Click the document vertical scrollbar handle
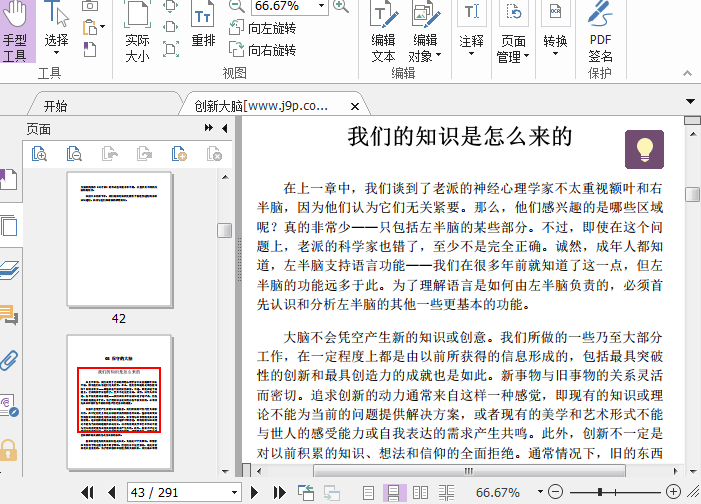701x504 pixels. point(693,194)
